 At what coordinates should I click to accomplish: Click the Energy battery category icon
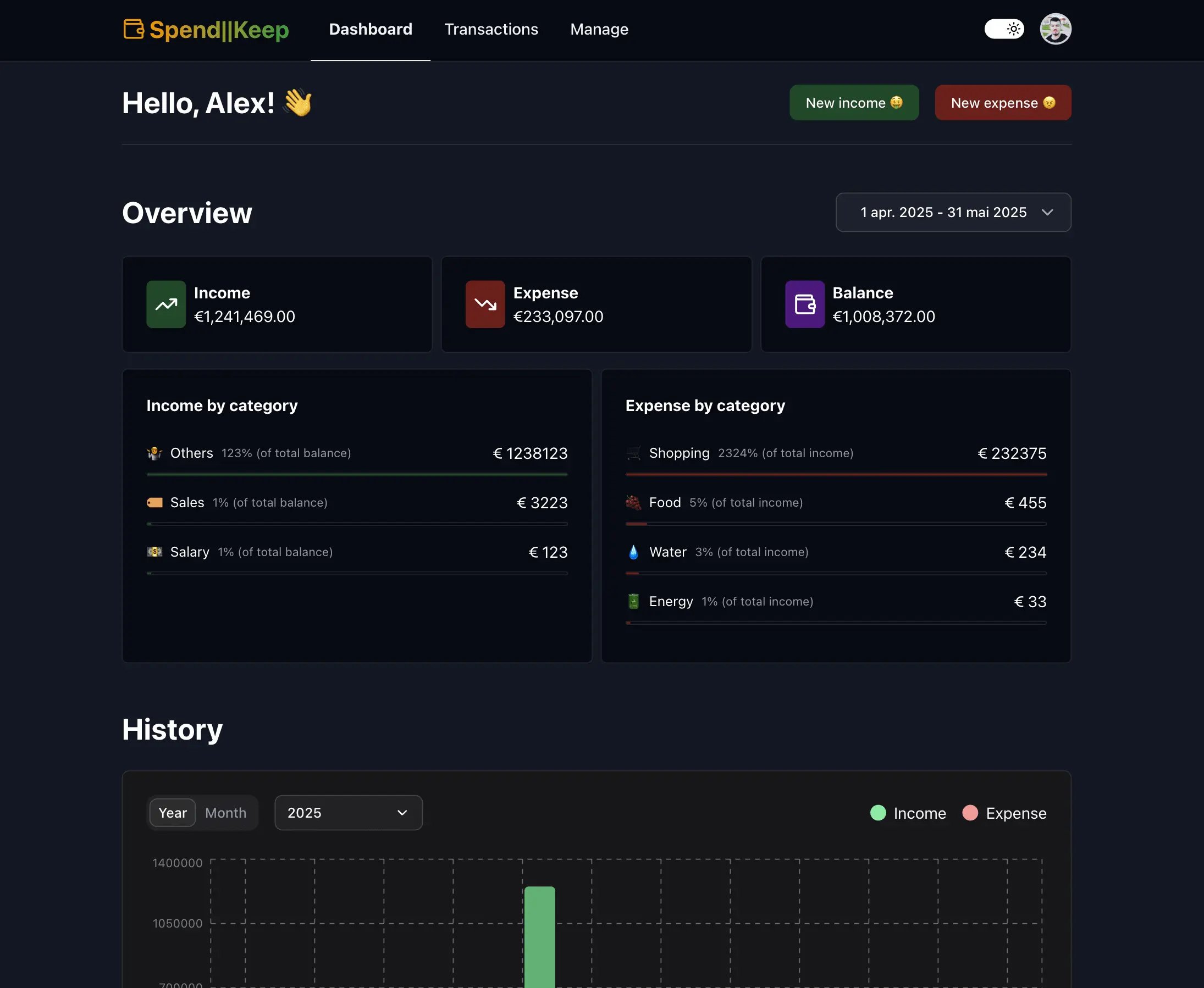tap(633, 602)
